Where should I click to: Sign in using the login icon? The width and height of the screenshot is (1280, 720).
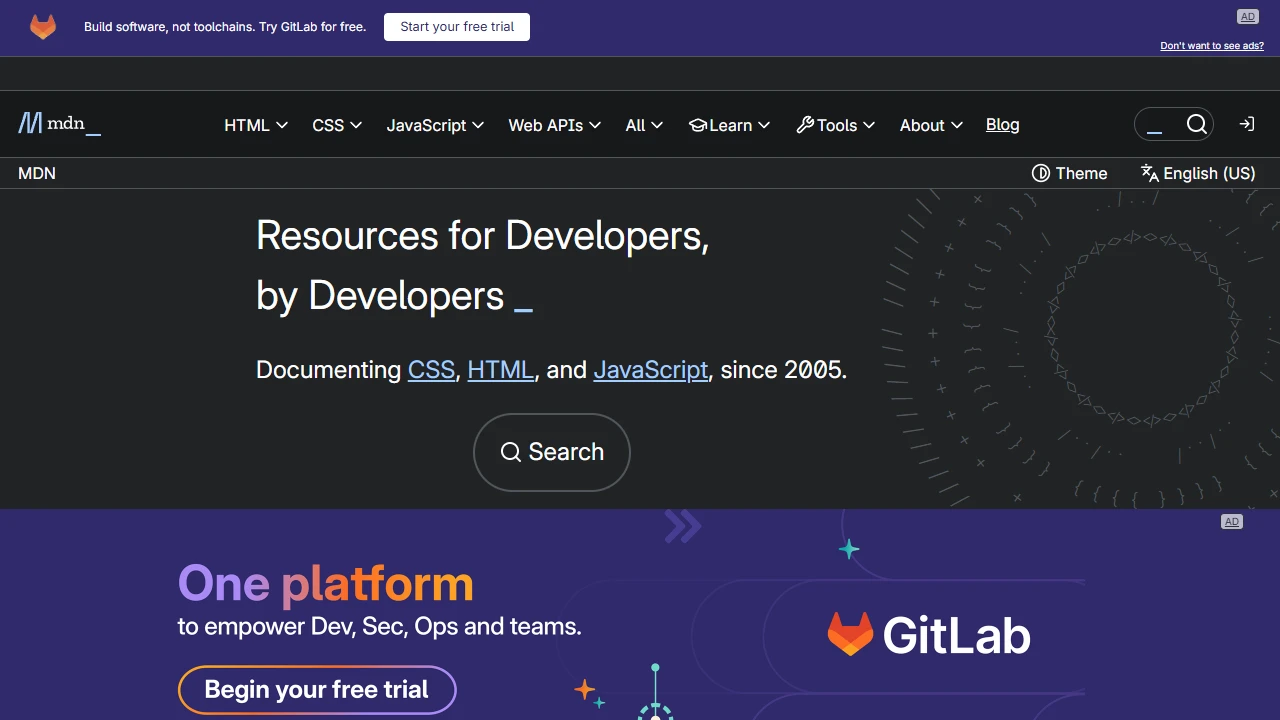(1246, 123)
